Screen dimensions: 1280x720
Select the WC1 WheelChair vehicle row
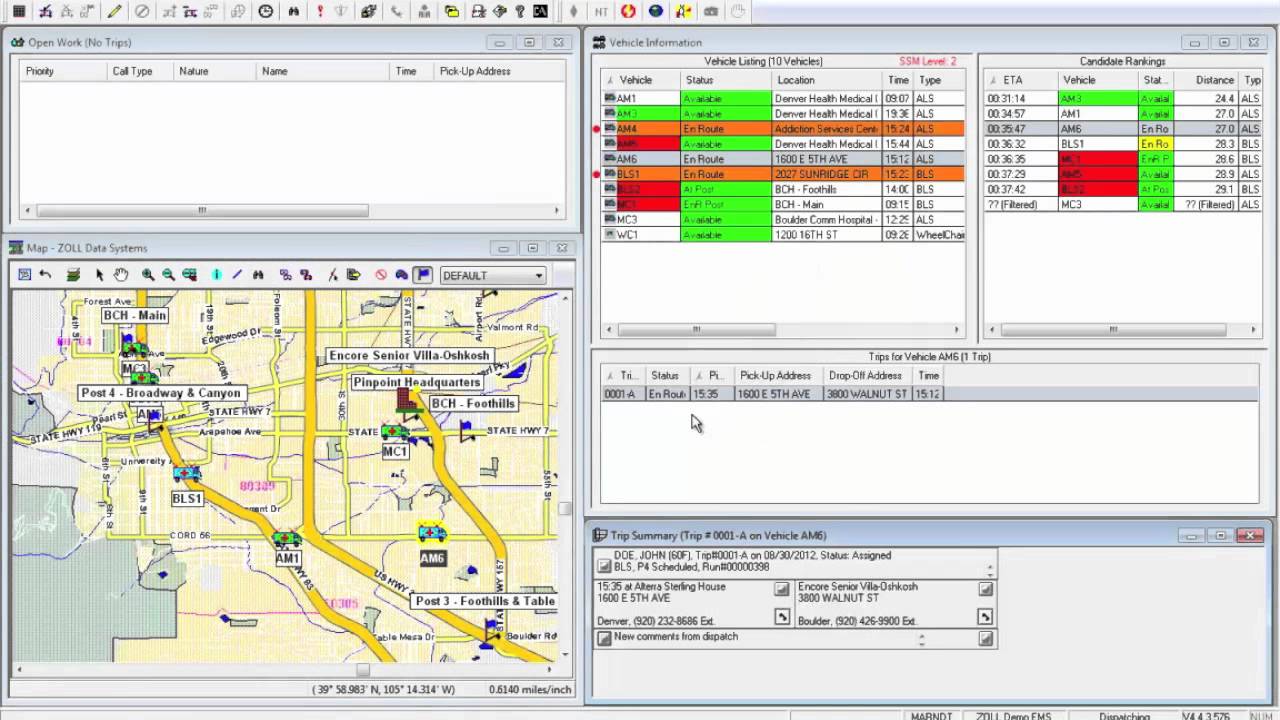(x=783, y=234)
